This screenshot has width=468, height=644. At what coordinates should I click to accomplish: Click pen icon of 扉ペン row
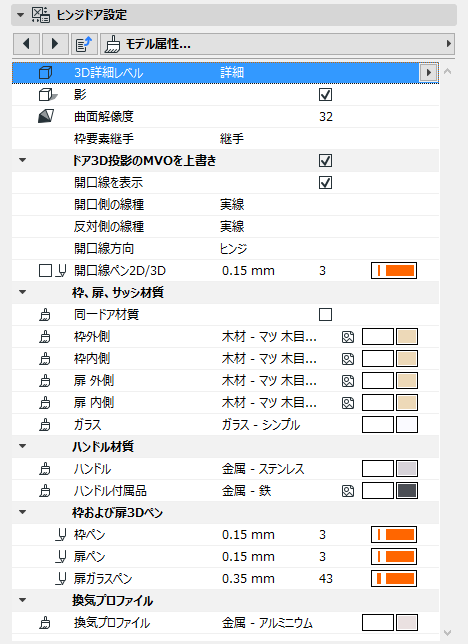(x=61, y=557)
